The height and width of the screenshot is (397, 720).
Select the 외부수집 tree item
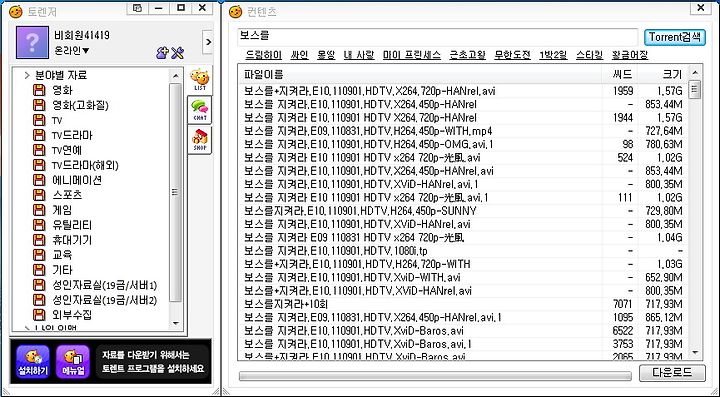pyautogui.click(x=72, y=314)
